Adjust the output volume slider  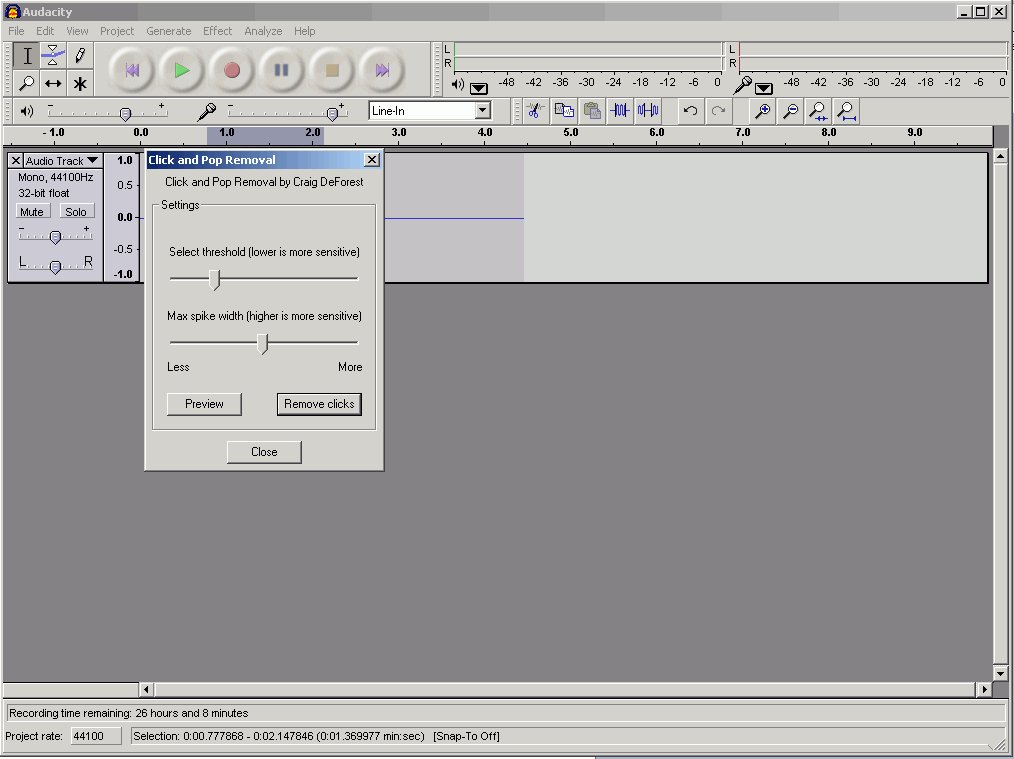[125, 114]
